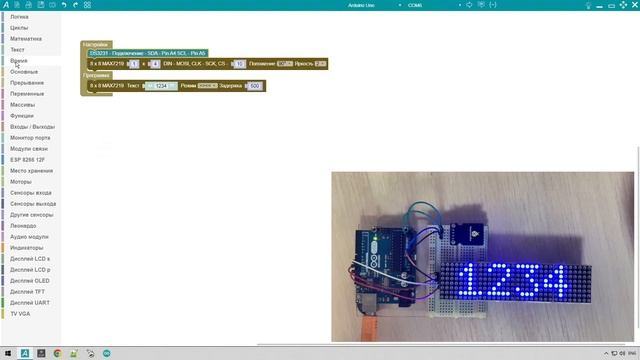Click the ArduBlock taskbar icon
This screenshot has width=640, height=360.
click(25, 353)
